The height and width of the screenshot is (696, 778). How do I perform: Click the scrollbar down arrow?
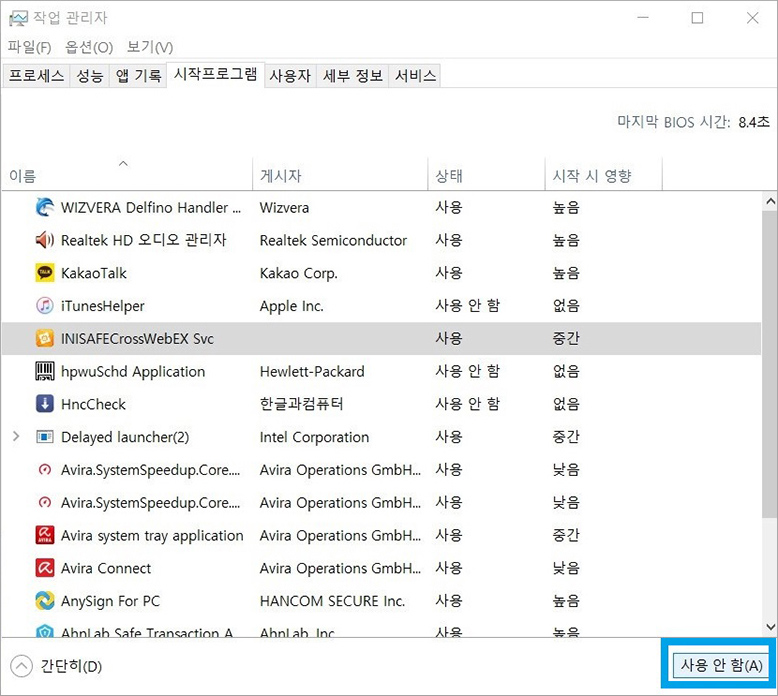(x=770, y=627)
